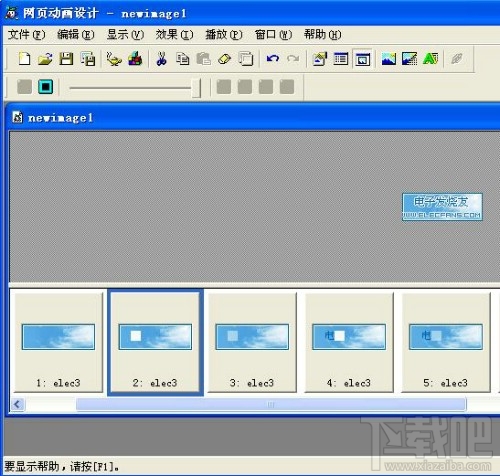500x476 pixels.
Task: Click the eraser Delete icon
Action: click(x=224, y=59)
